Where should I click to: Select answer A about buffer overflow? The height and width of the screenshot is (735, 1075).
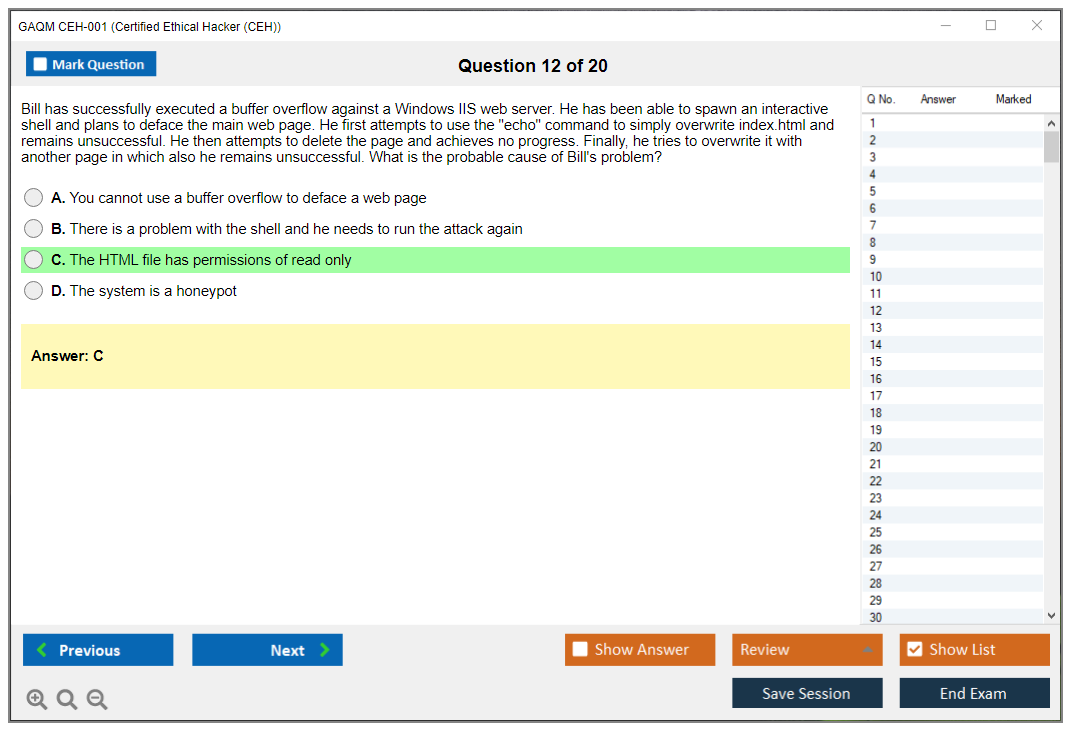point(34,198)
